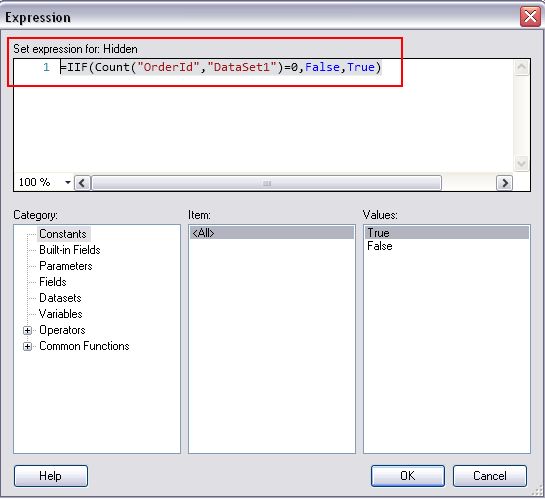This screenshot has height=499, width=545.
Task: Select the Built-in Fields category
Action: pos(70,250)
